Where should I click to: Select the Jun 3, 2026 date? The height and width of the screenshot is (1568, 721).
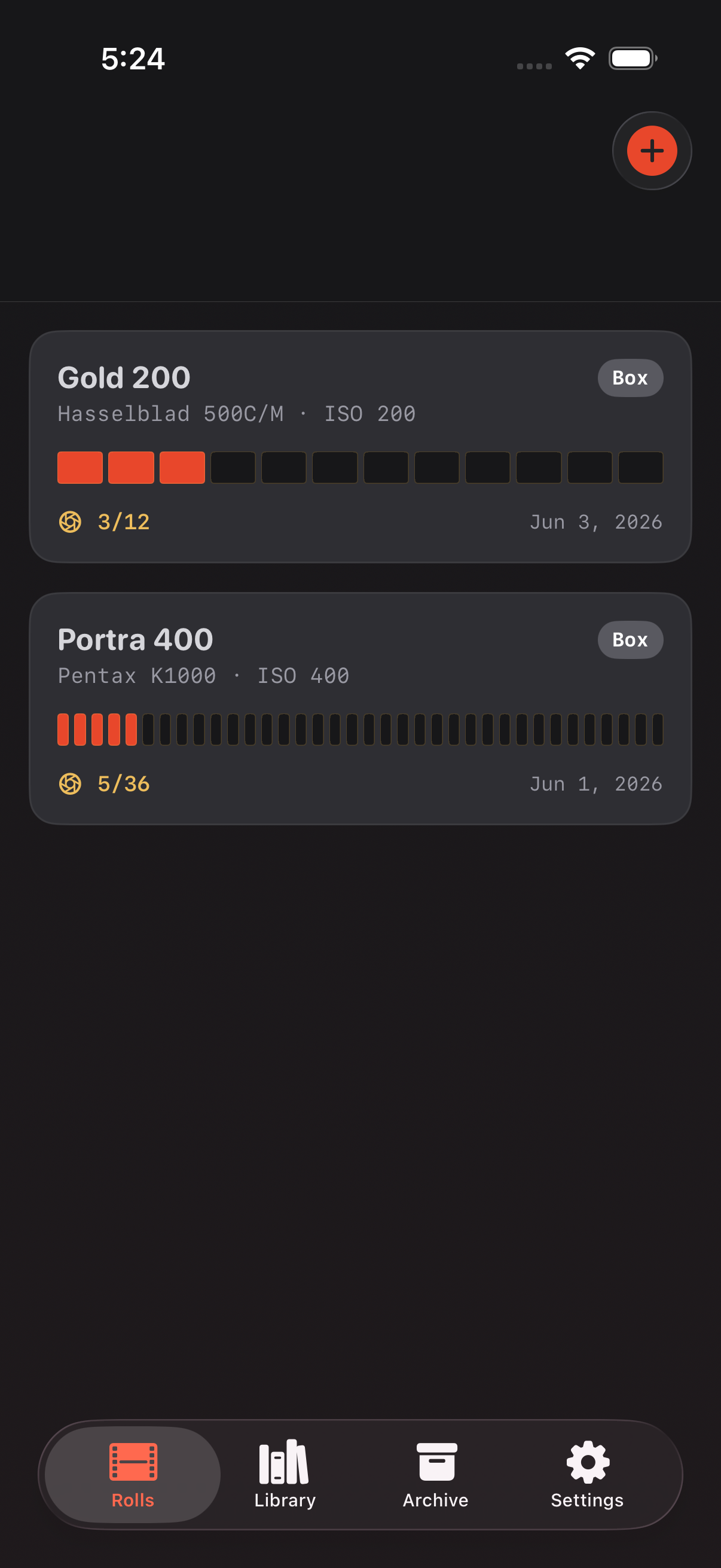[x=595, y=522]
